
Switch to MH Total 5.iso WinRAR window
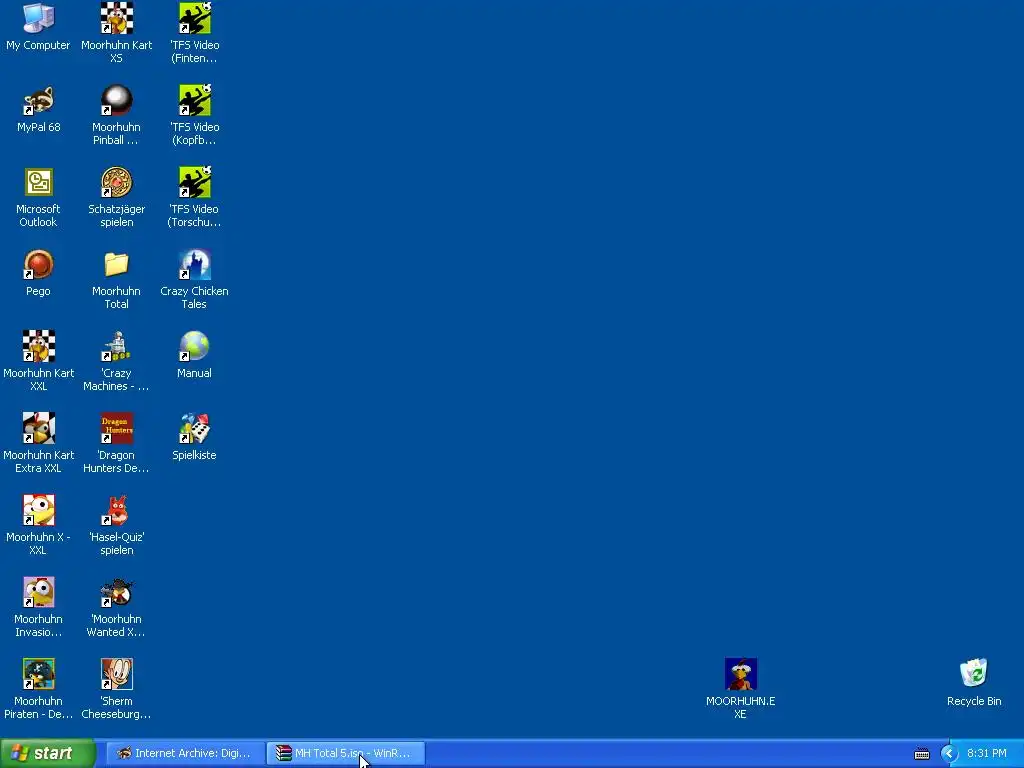(x=345, y=754)
